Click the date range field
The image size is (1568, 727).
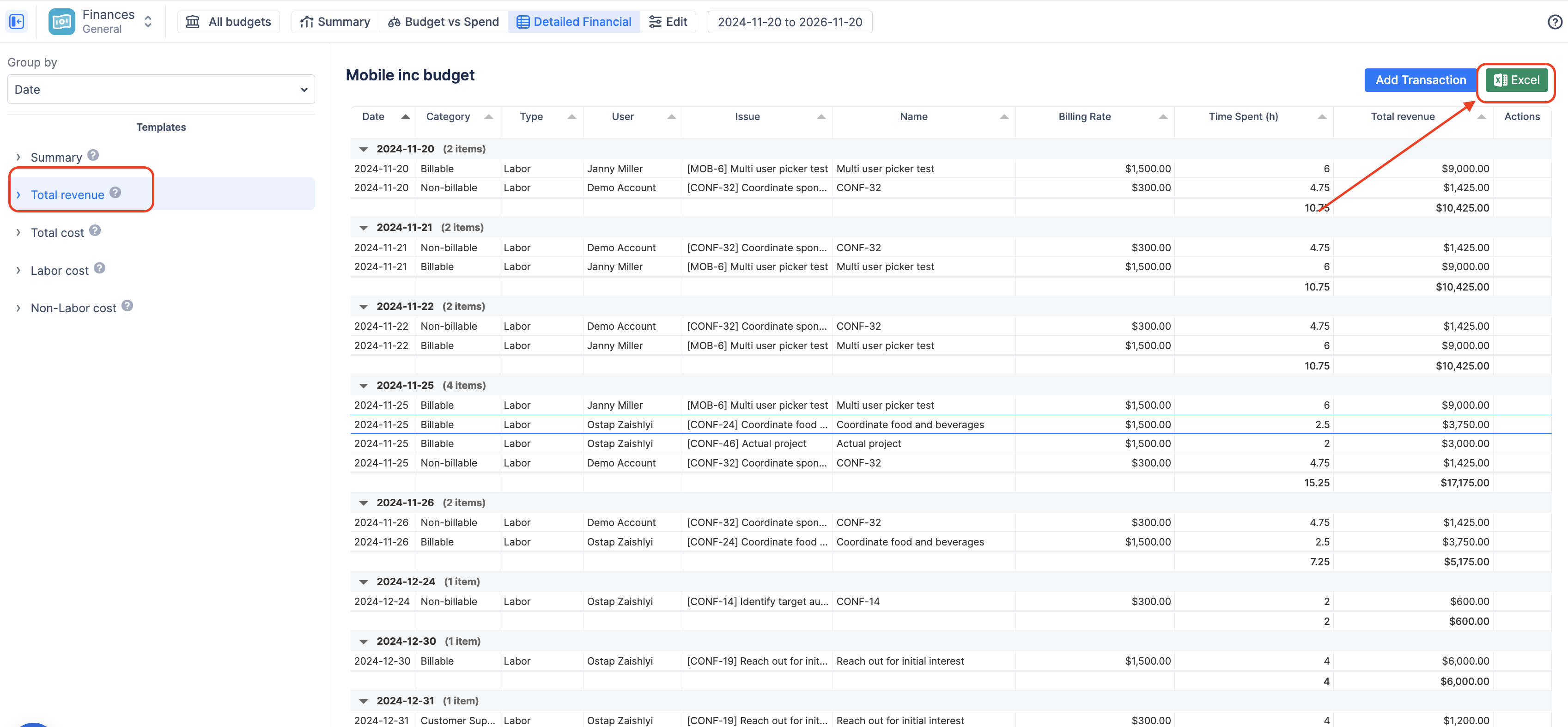click(x=790, y=22)
